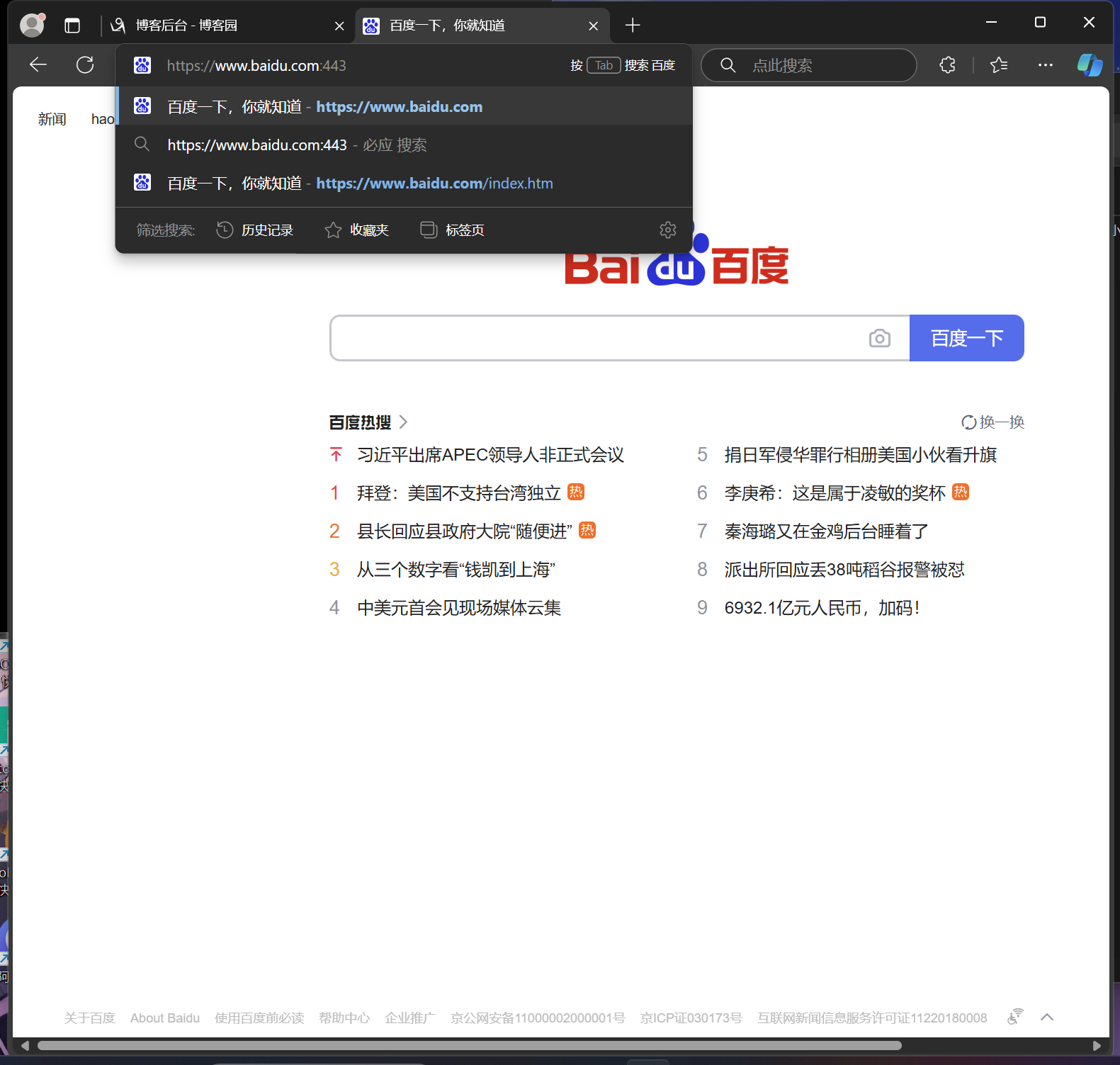
Task: Open 京公网安备11000002000001号 footer link
Action: tap(538, 1018)
